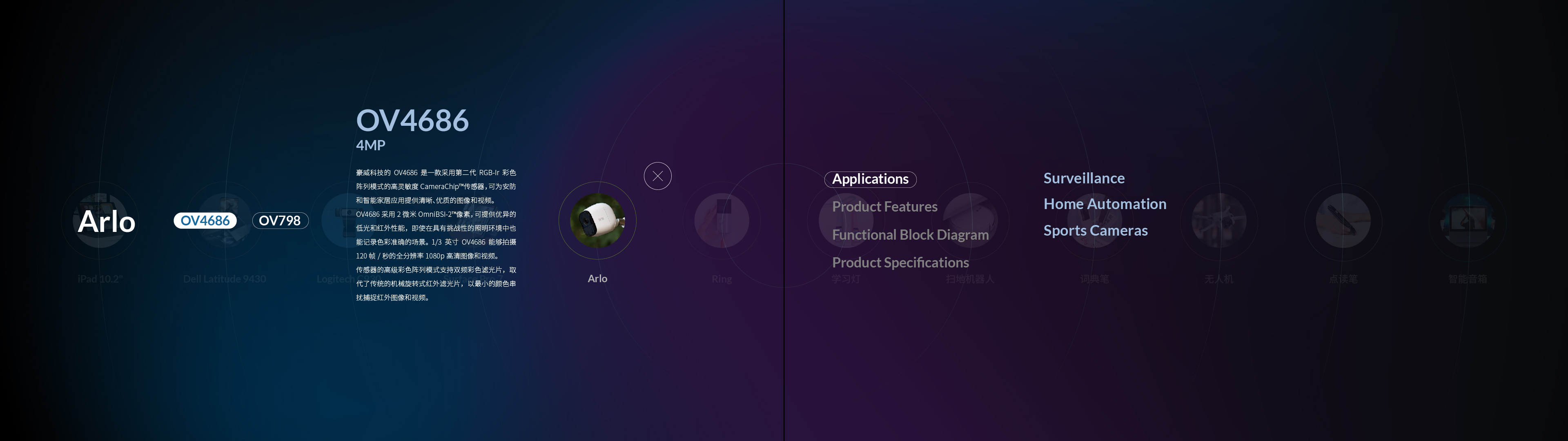Click the large Arlo title heading
Image resolution: width=1568 pixels, height=441 pixels.
107,221
